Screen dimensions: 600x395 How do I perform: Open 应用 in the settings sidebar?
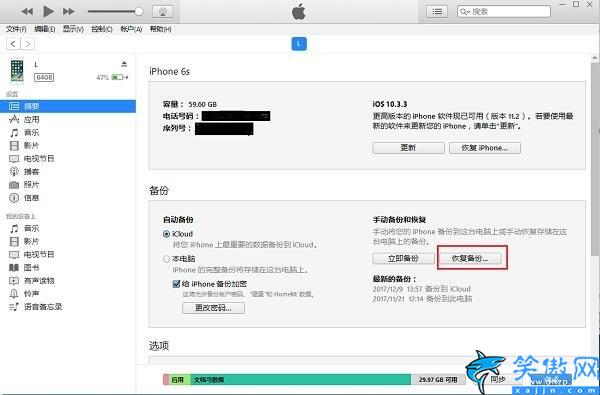[31, 119]
